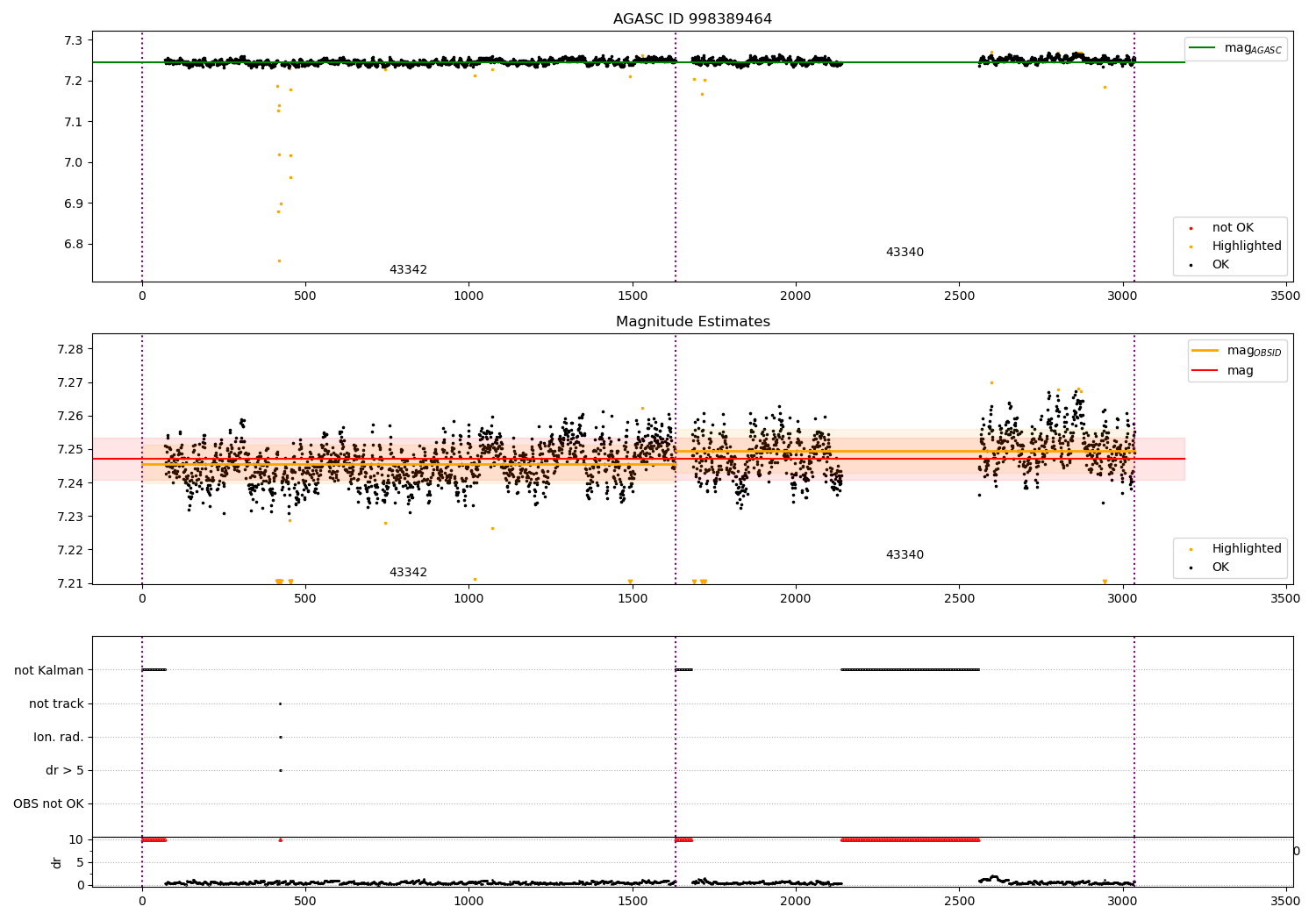Click the '10' tick on the dr axis
Image resolution: width=1316 pixels, height=921 pixels.
click(76, 840)
